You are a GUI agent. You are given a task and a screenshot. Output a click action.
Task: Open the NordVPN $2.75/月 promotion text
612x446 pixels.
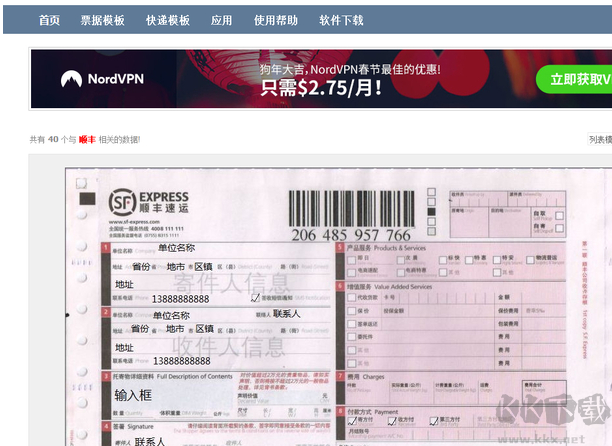321,87
